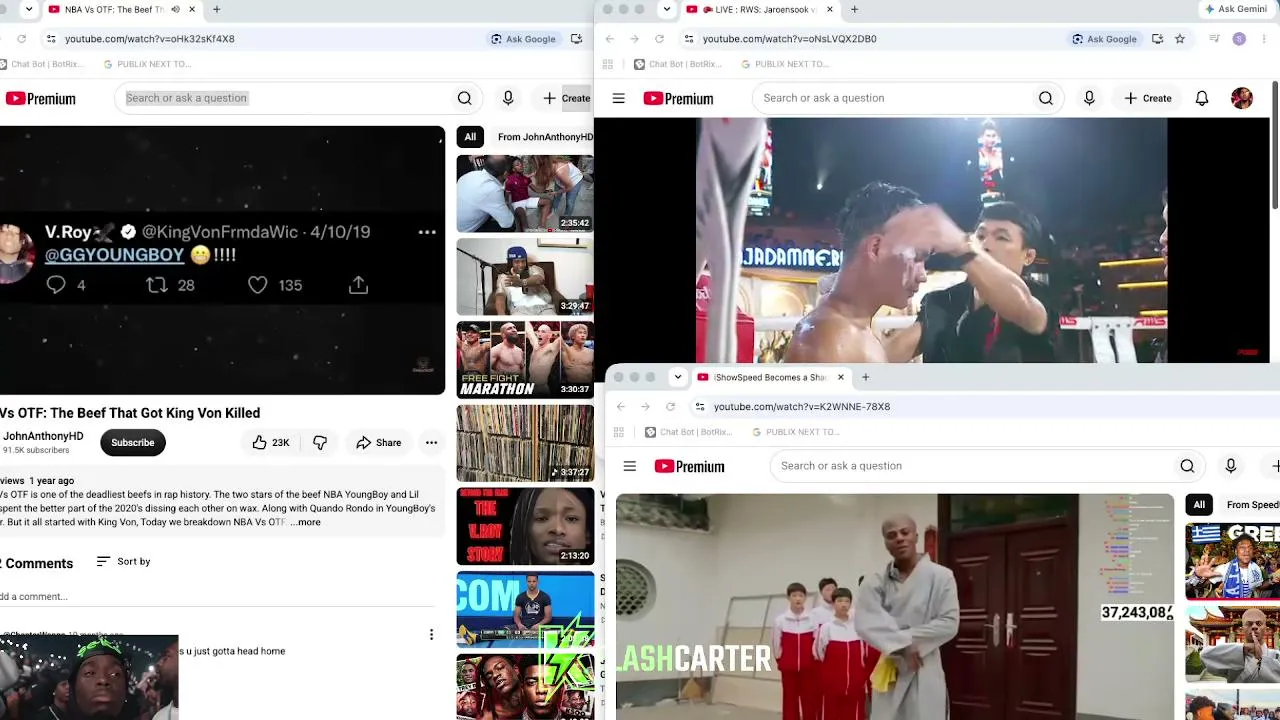Viewport: 1280px width, 720px height.
Task: Bookmark the RWS live page with the star
Action: tap(1180, 39)
